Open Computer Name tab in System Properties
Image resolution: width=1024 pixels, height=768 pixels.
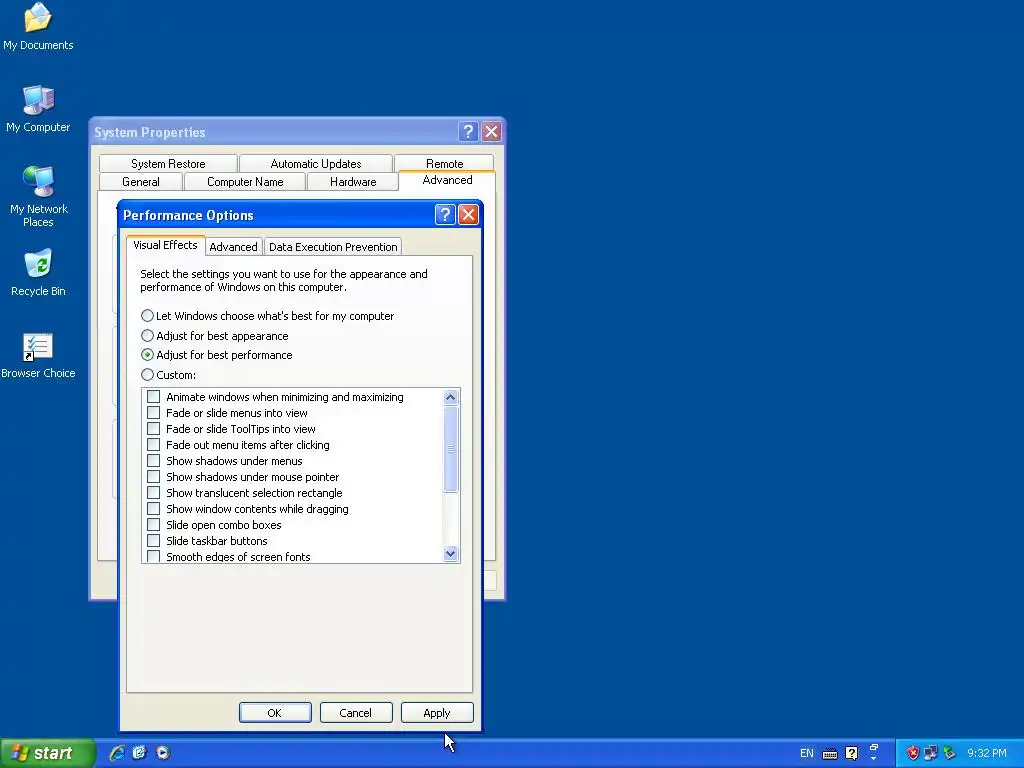tap(245, 182)
